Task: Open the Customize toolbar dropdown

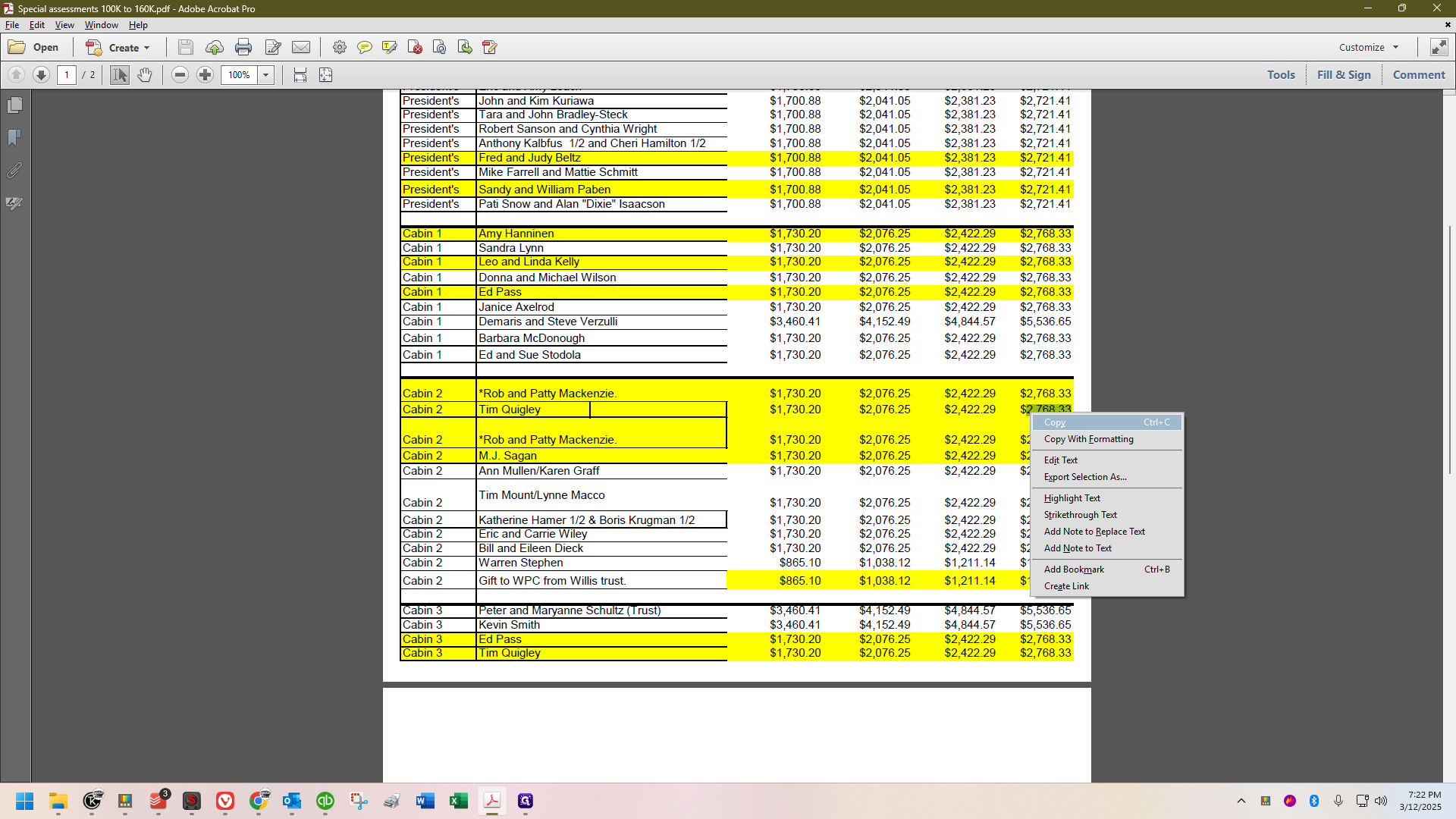Action: point(1369,47)
